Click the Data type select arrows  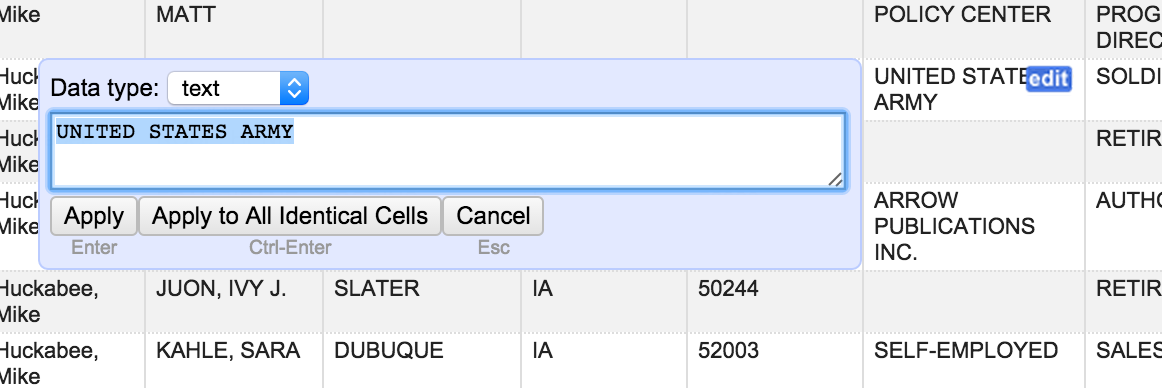pos(294,89)
